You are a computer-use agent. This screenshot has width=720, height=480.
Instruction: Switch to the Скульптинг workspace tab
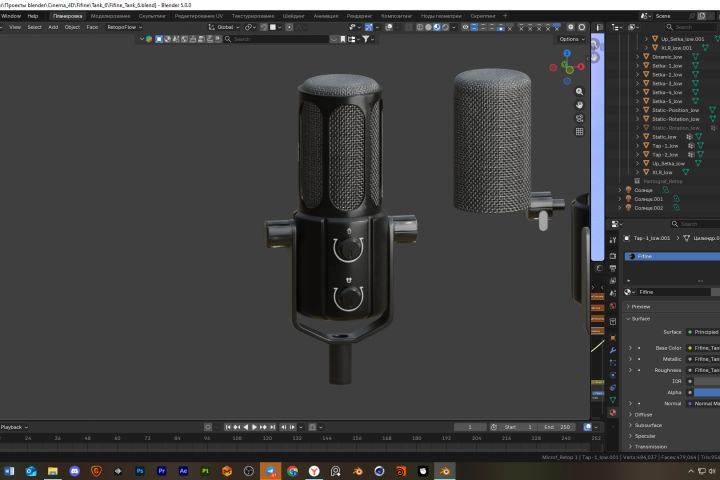(152, 16)
